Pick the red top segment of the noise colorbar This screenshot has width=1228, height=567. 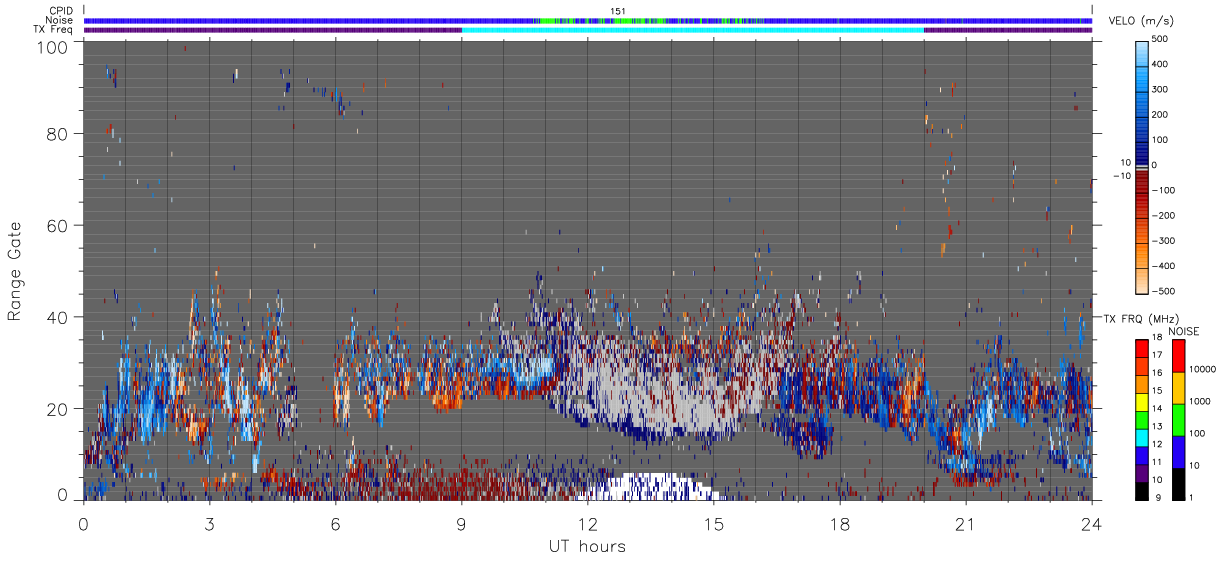tap(1179, 356)
